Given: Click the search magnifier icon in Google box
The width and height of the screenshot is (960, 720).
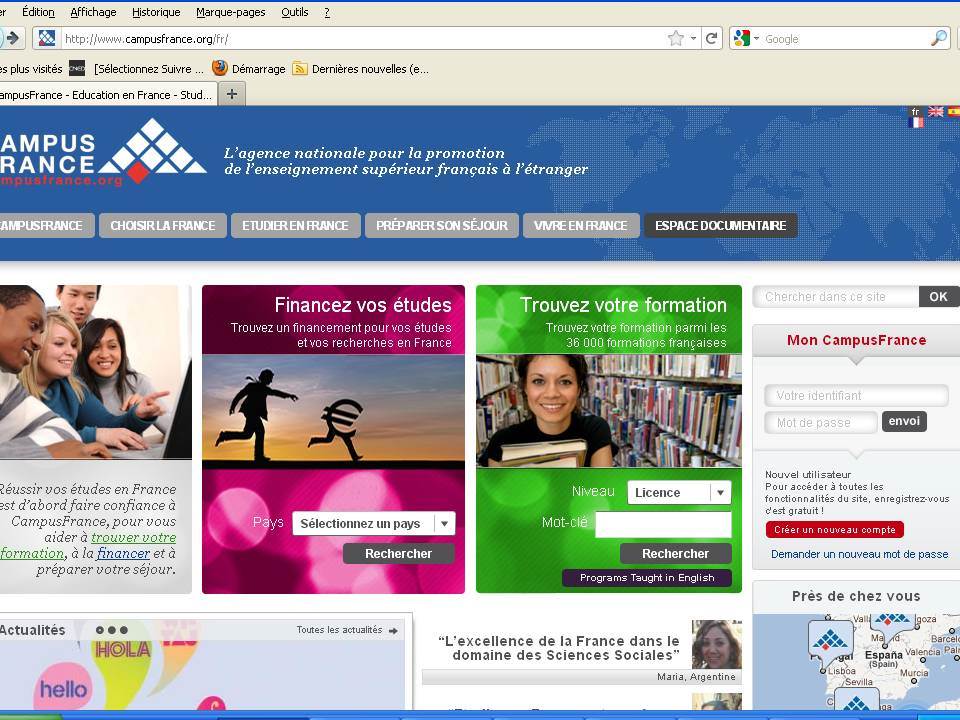Looking at the screenshot, I should [x=939, y=39].
